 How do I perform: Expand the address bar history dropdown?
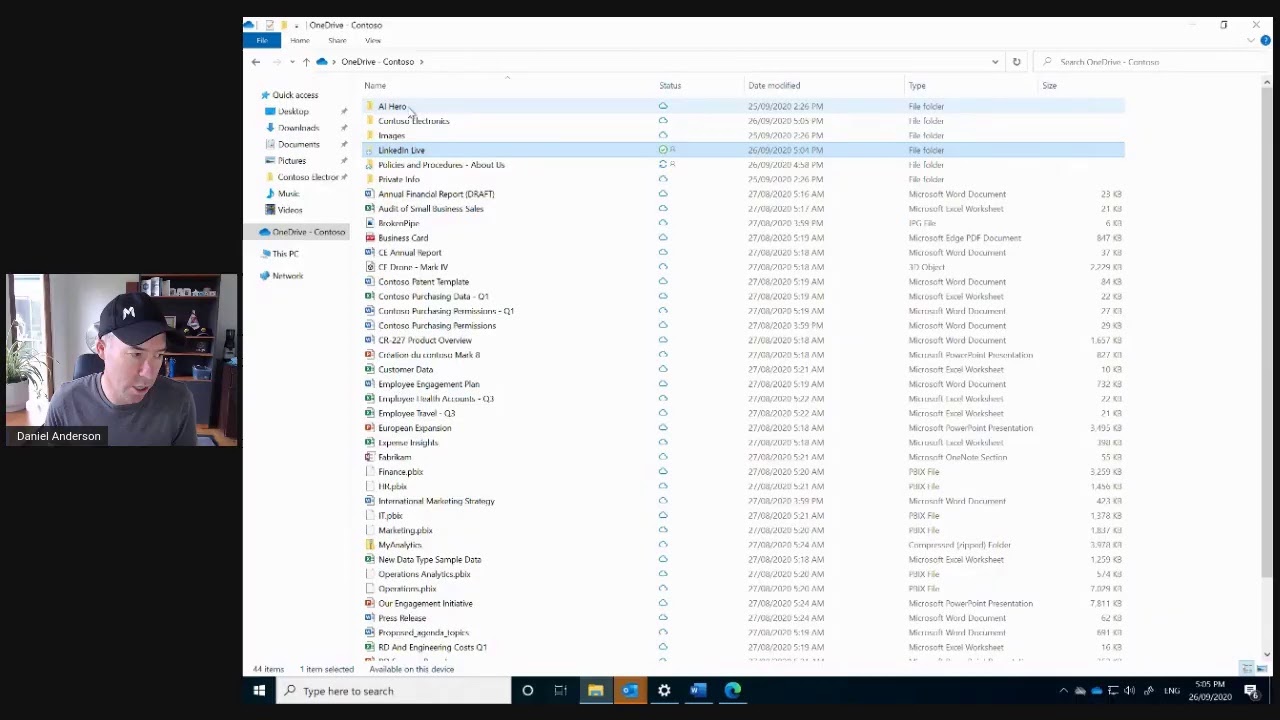pyautogui.click(x=995, y=62)
